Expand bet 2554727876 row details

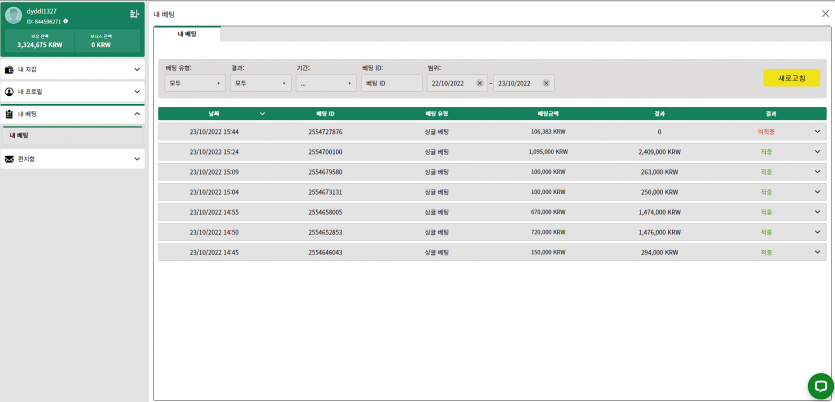coord(817,132)
